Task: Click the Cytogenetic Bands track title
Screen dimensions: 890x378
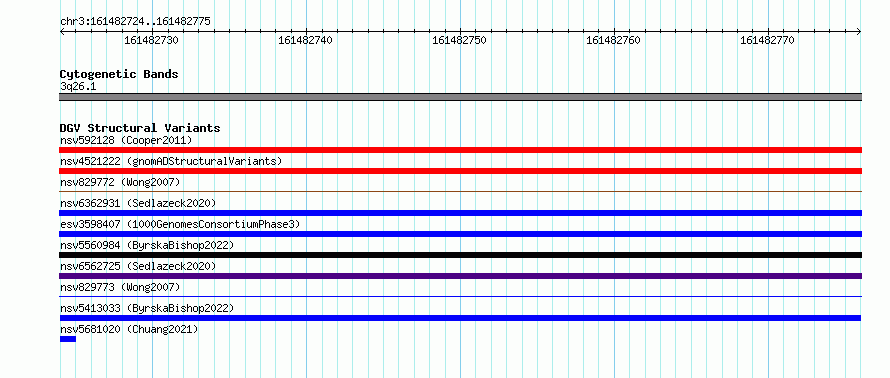Action: (x=119, y=74)
